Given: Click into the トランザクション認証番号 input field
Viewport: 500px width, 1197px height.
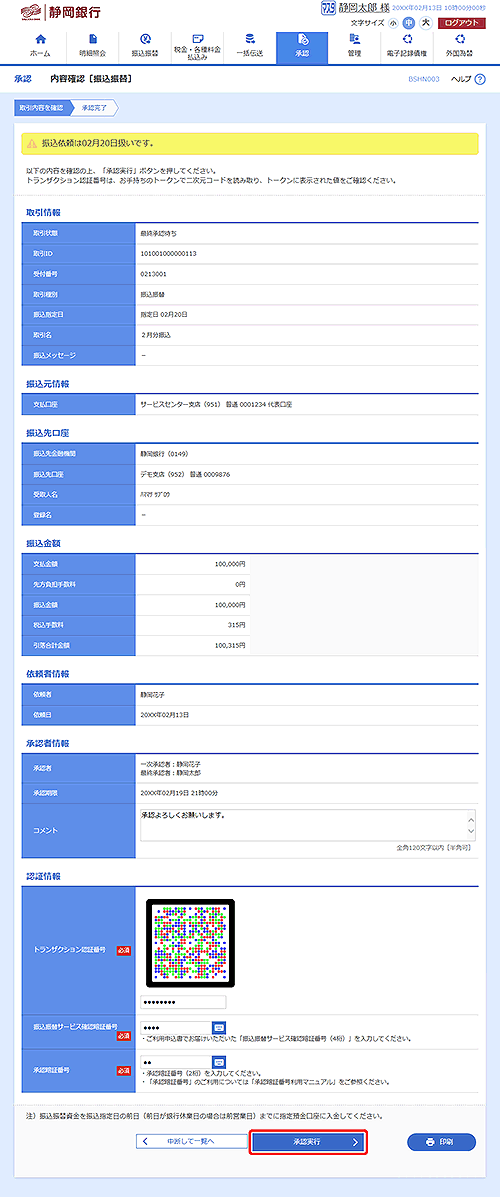Looking at the screenshot, I should tap(183, 1002).
